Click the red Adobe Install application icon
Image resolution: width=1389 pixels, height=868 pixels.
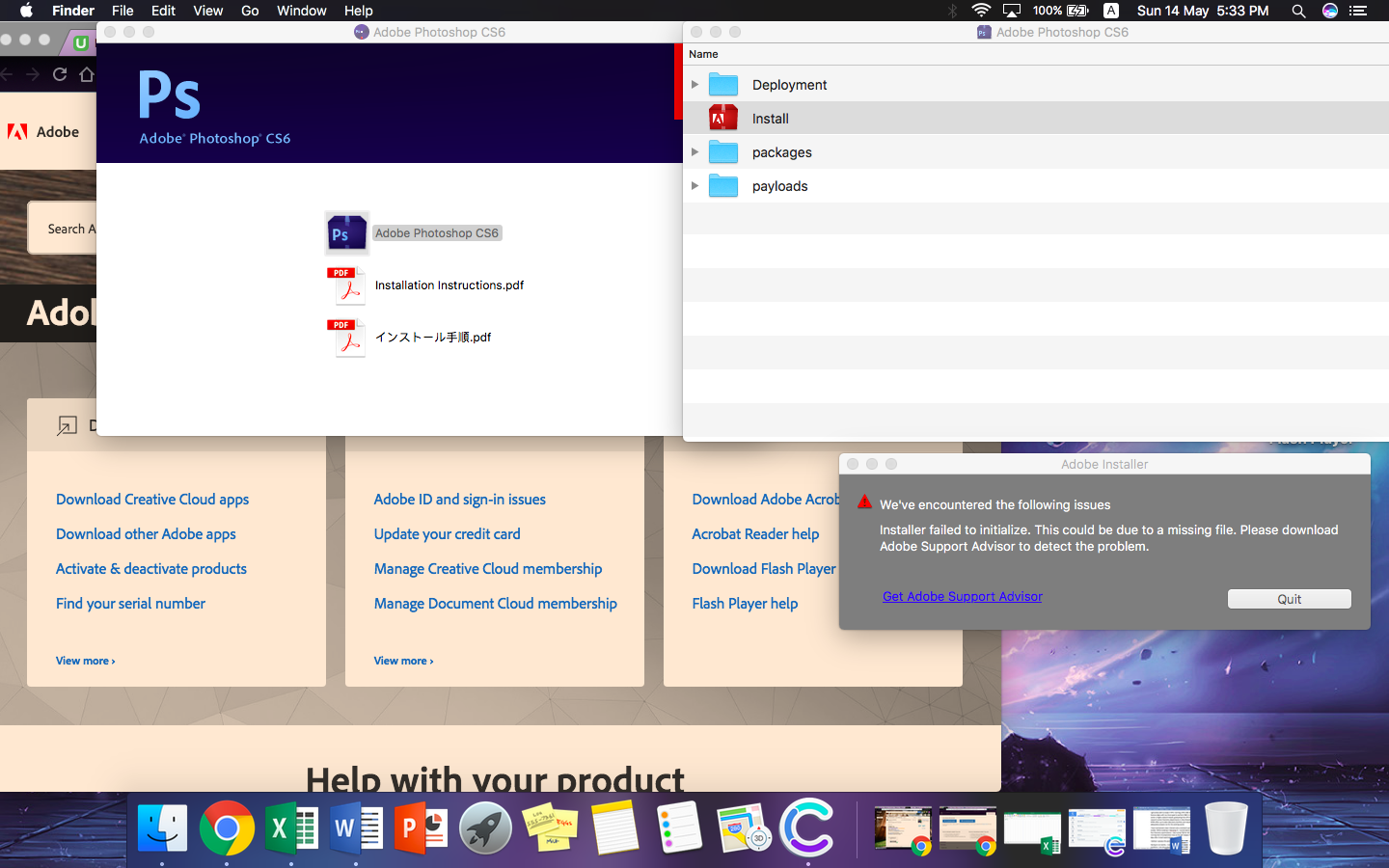coord(723,119)
